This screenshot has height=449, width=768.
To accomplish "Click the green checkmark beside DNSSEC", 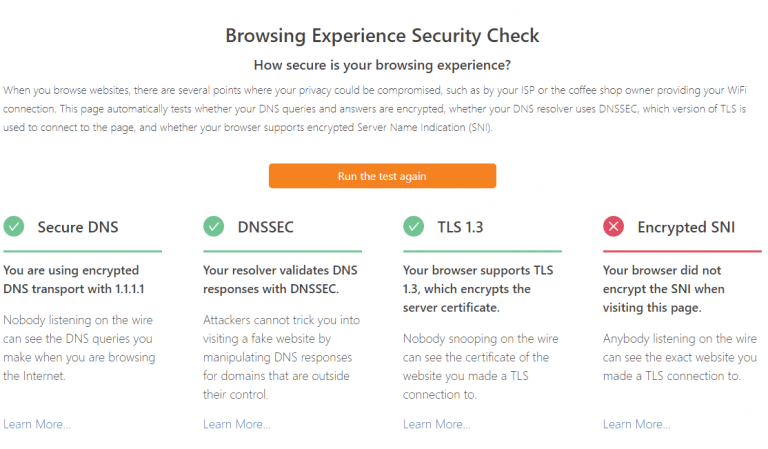I will click(x=214, y=227).
